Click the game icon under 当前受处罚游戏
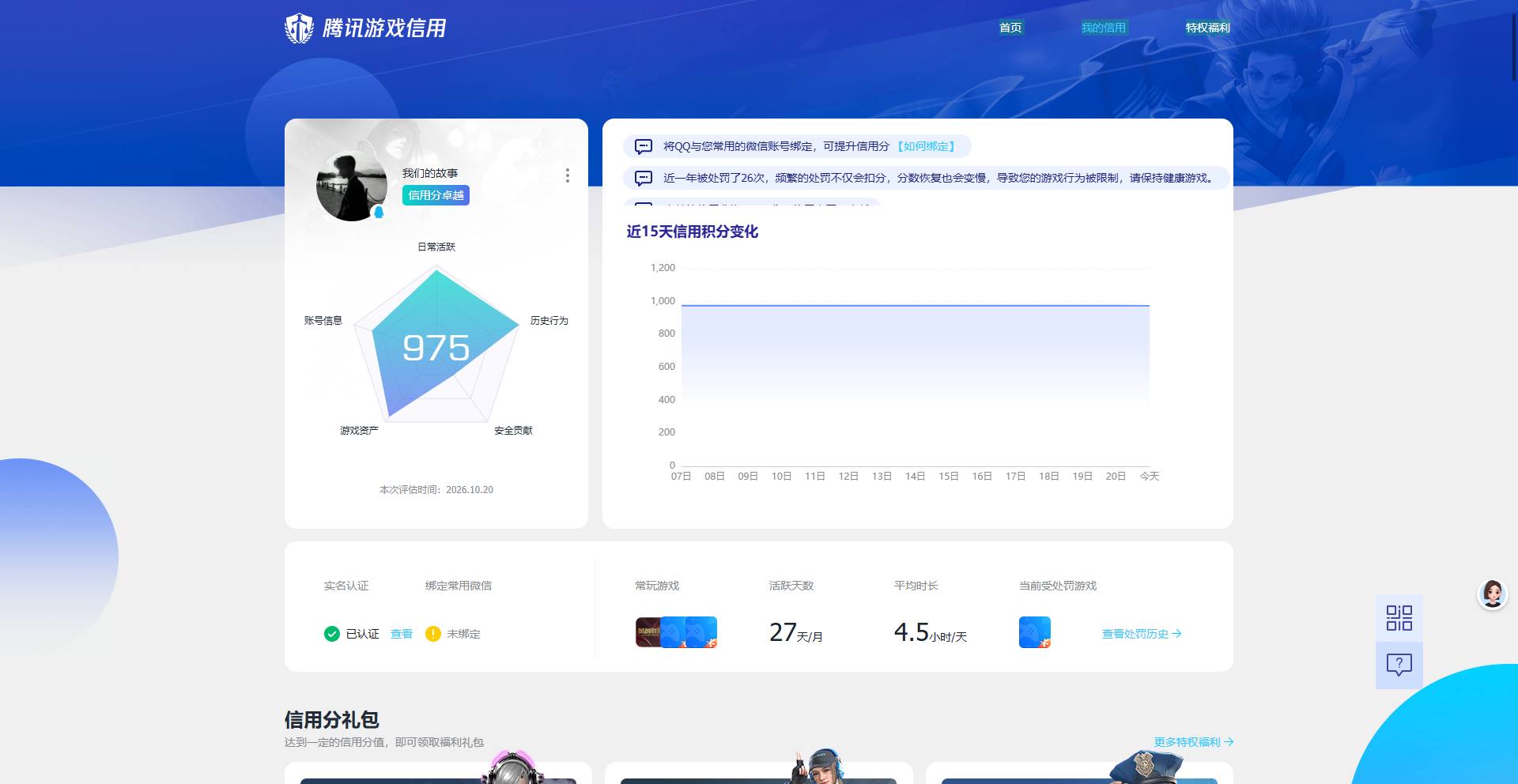The height and width of the screenshot is (784, 1518). pos(1035,632)
